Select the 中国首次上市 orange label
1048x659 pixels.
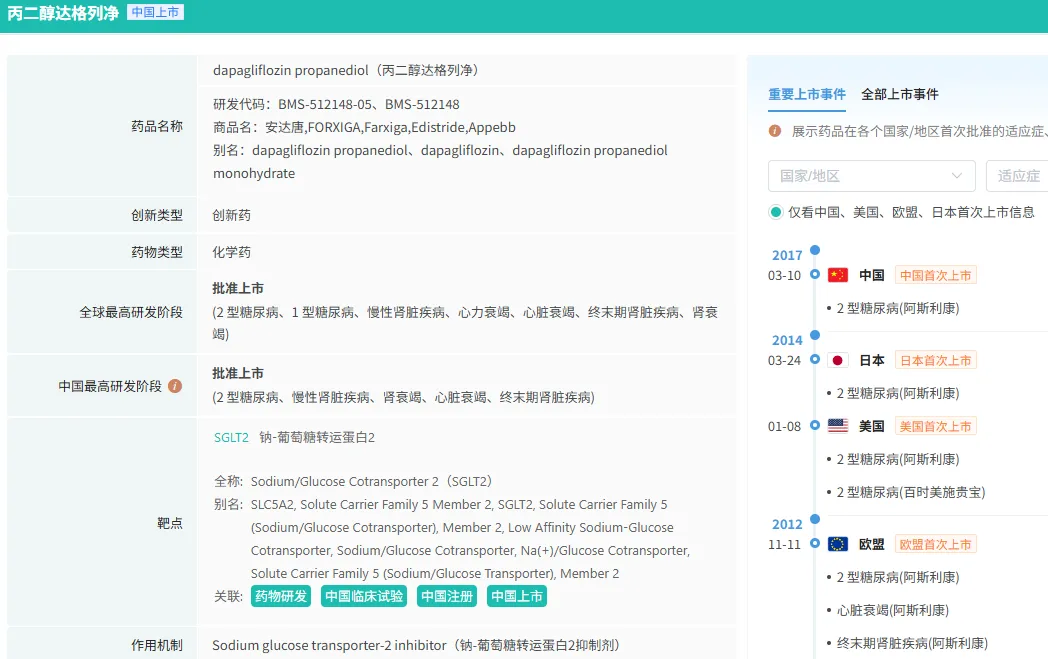click(935, 275)
